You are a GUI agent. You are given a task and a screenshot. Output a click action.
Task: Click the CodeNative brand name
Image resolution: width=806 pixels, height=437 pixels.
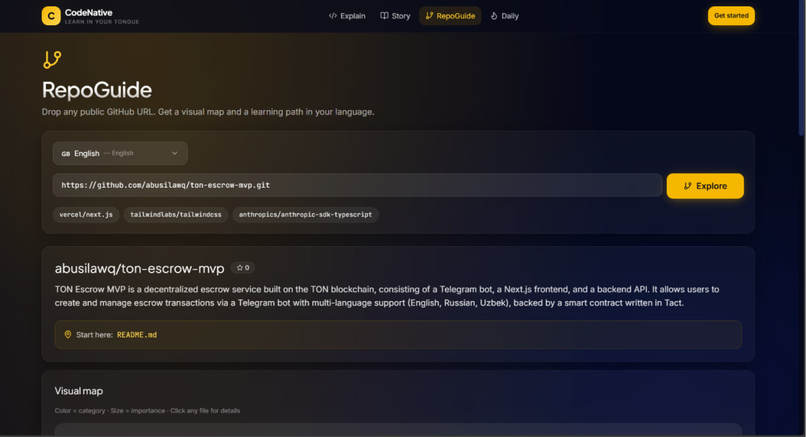click(x=88, y=12)
